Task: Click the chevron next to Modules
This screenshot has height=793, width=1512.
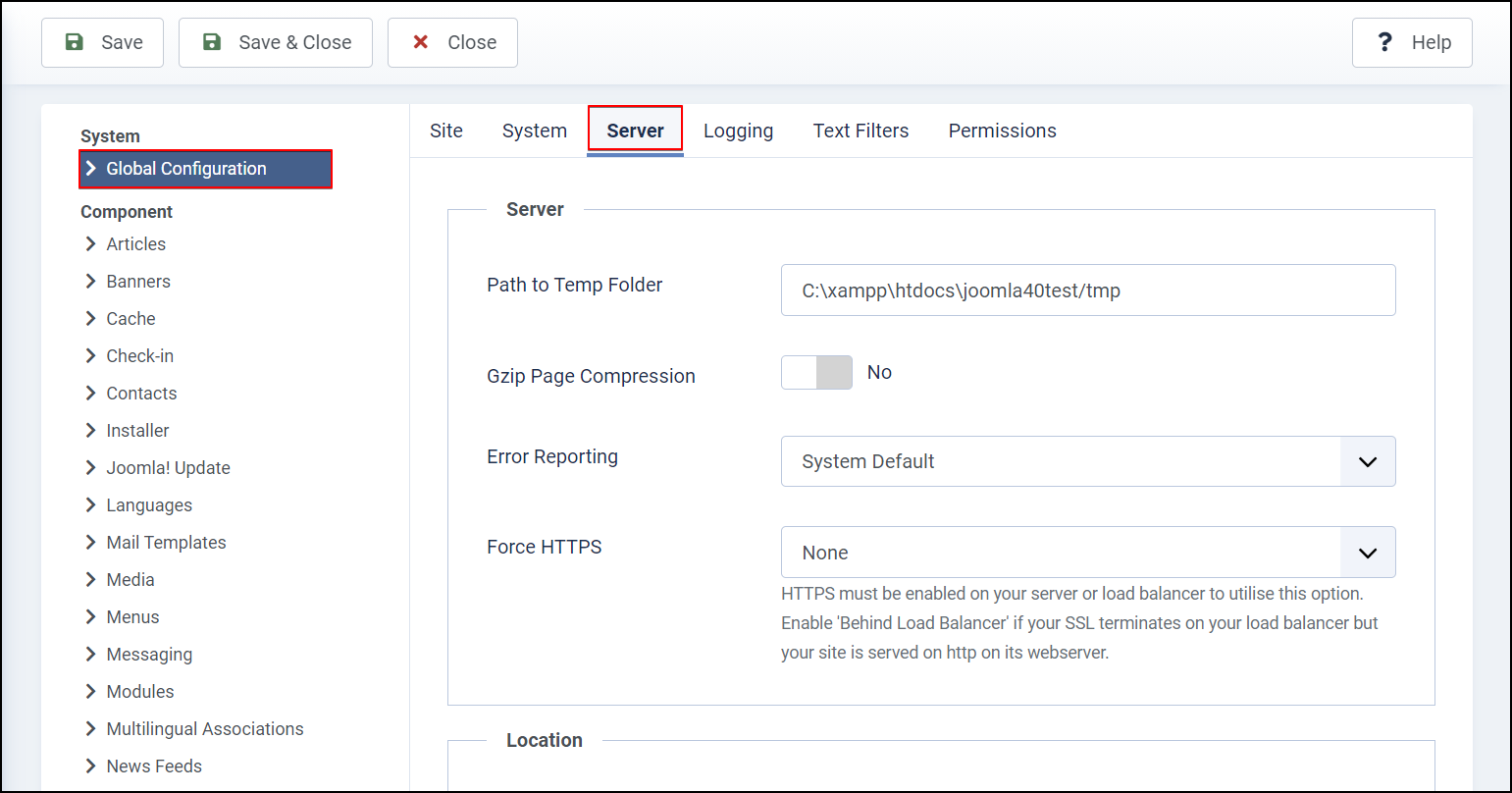Action: coord(91,691)
